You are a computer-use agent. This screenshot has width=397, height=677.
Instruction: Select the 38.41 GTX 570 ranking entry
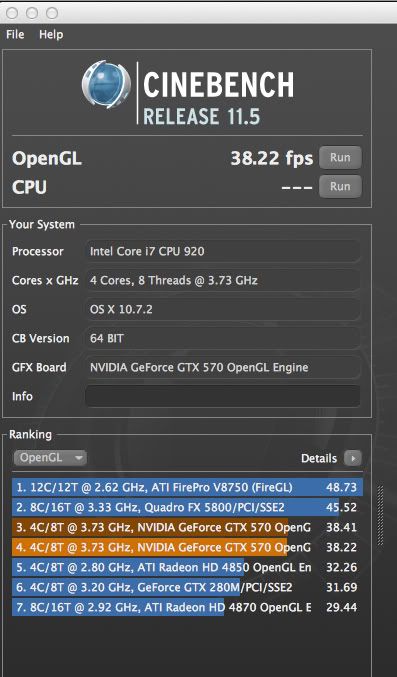[x=187, y=527]
